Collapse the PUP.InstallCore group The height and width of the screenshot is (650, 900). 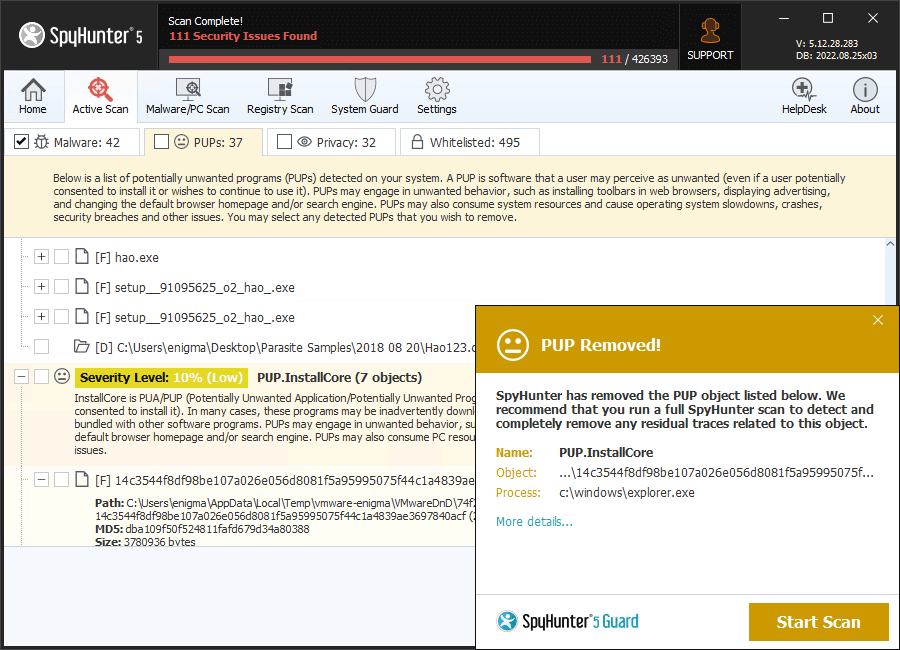[21, 377]
